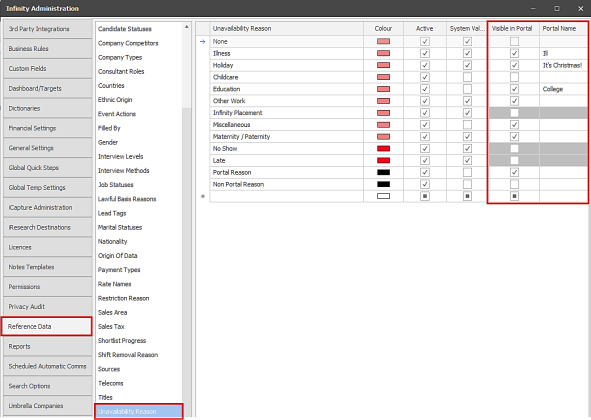Select Consultant Roles list item

coord(121,72)
